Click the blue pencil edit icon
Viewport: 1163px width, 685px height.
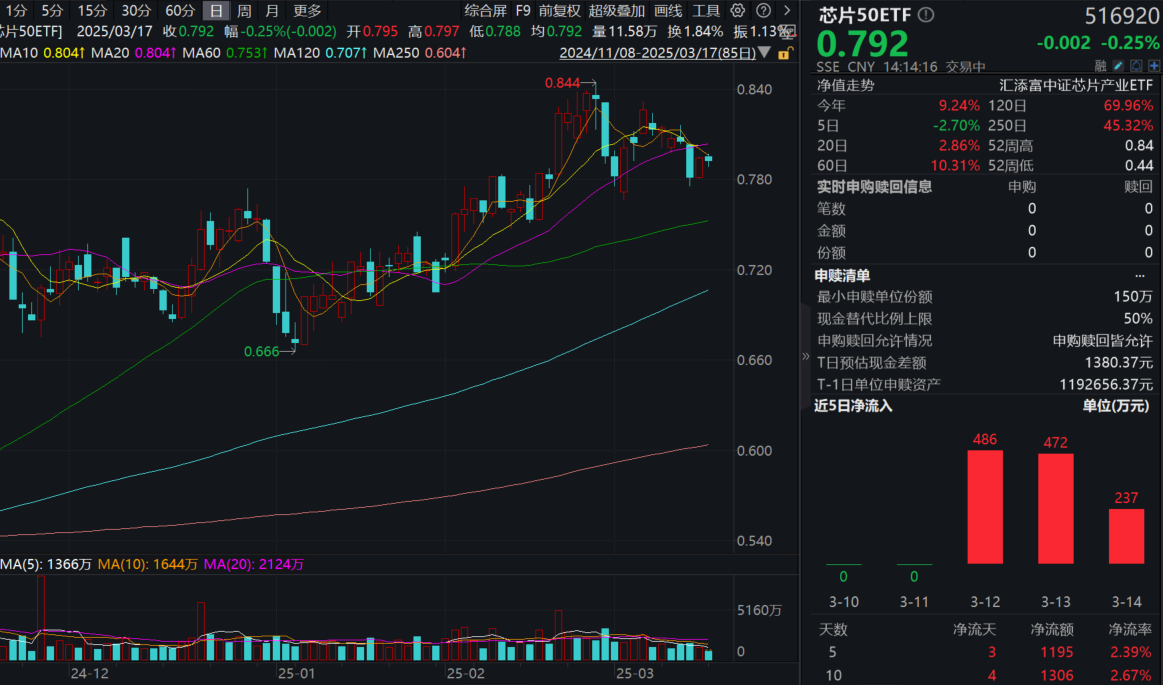tap(1118, 65)
